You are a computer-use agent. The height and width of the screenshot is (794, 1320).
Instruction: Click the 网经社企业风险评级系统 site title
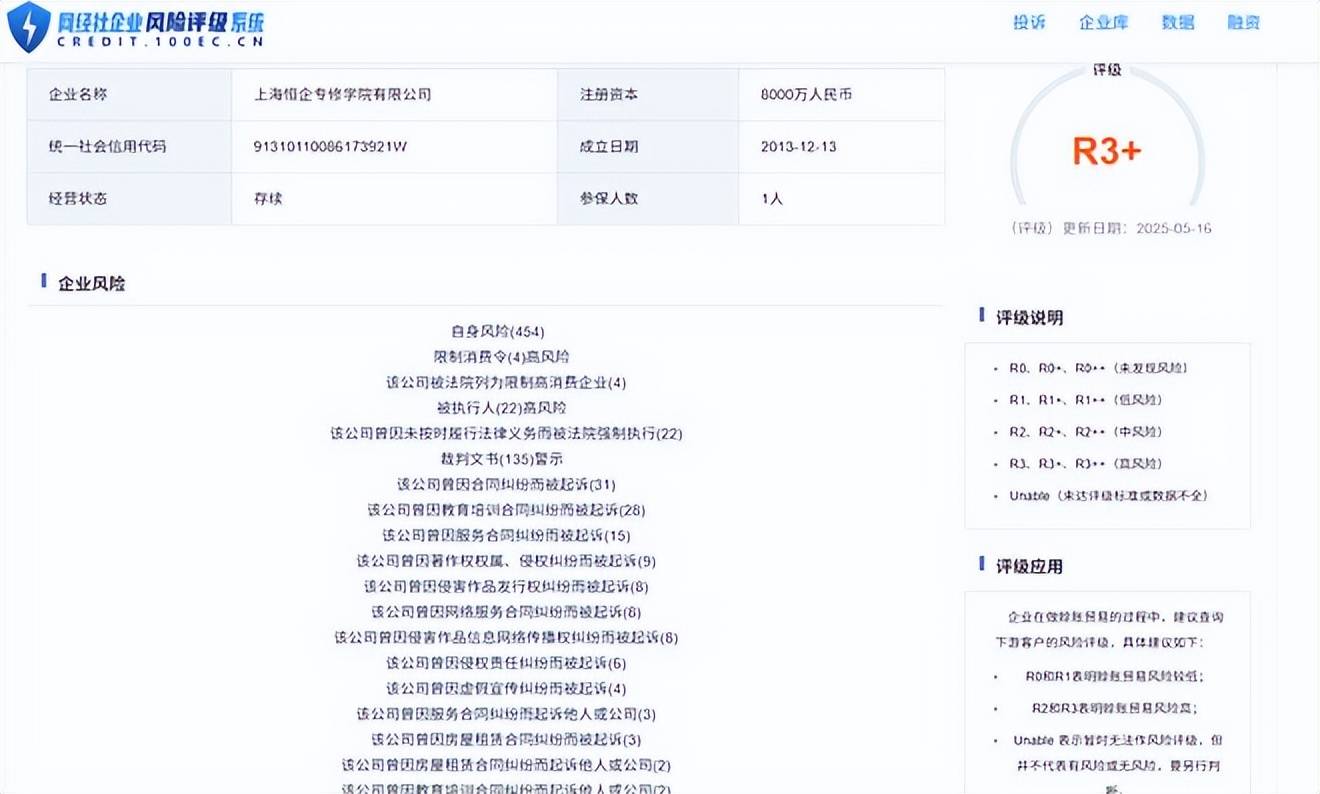coord(160,19)
